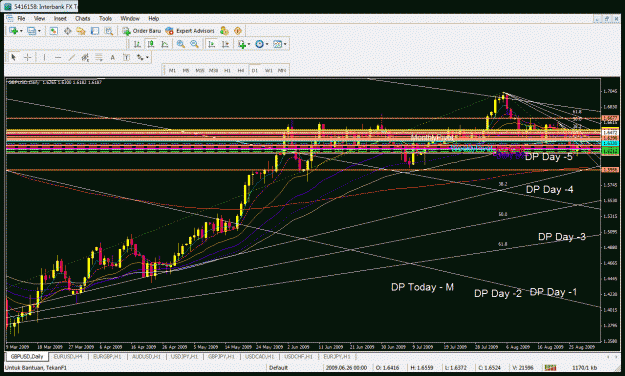Switch to the EURGBP,H1 chart tab
Screen dimensions: 625x376
pos(107,356)
